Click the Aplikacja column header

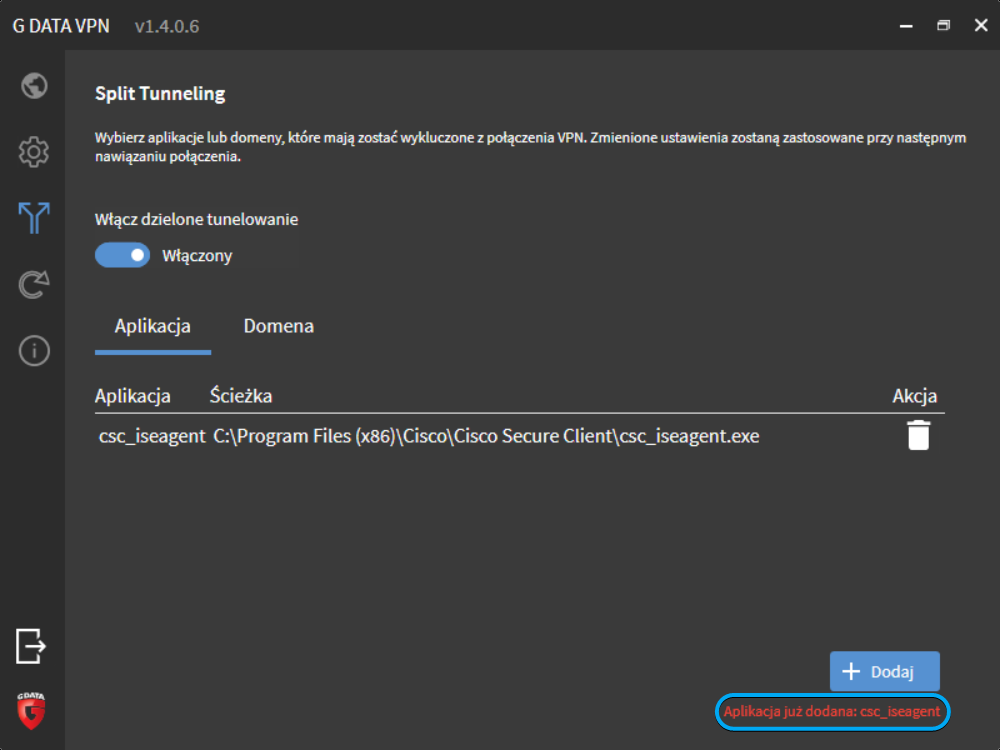tap(133, 396)
